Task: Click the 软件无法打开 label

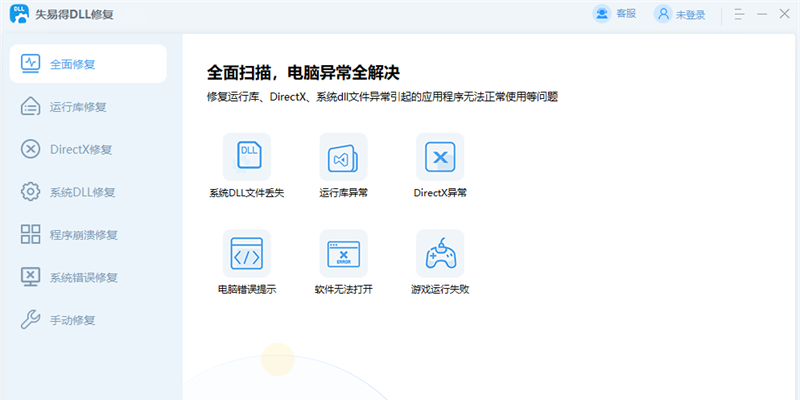Action: click(343, 290)
